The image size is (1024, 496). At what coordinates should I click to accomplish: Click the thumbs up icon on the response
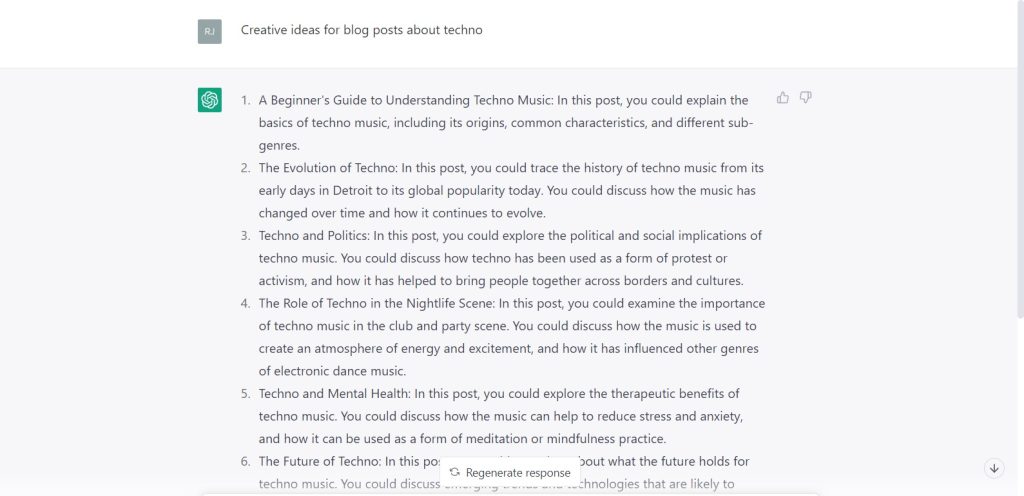tap(783, 98)
